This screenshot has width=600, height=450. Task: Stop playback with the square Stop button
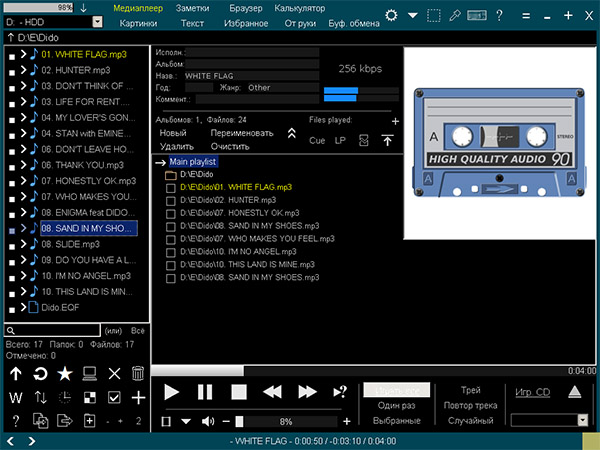pos(239,393)
